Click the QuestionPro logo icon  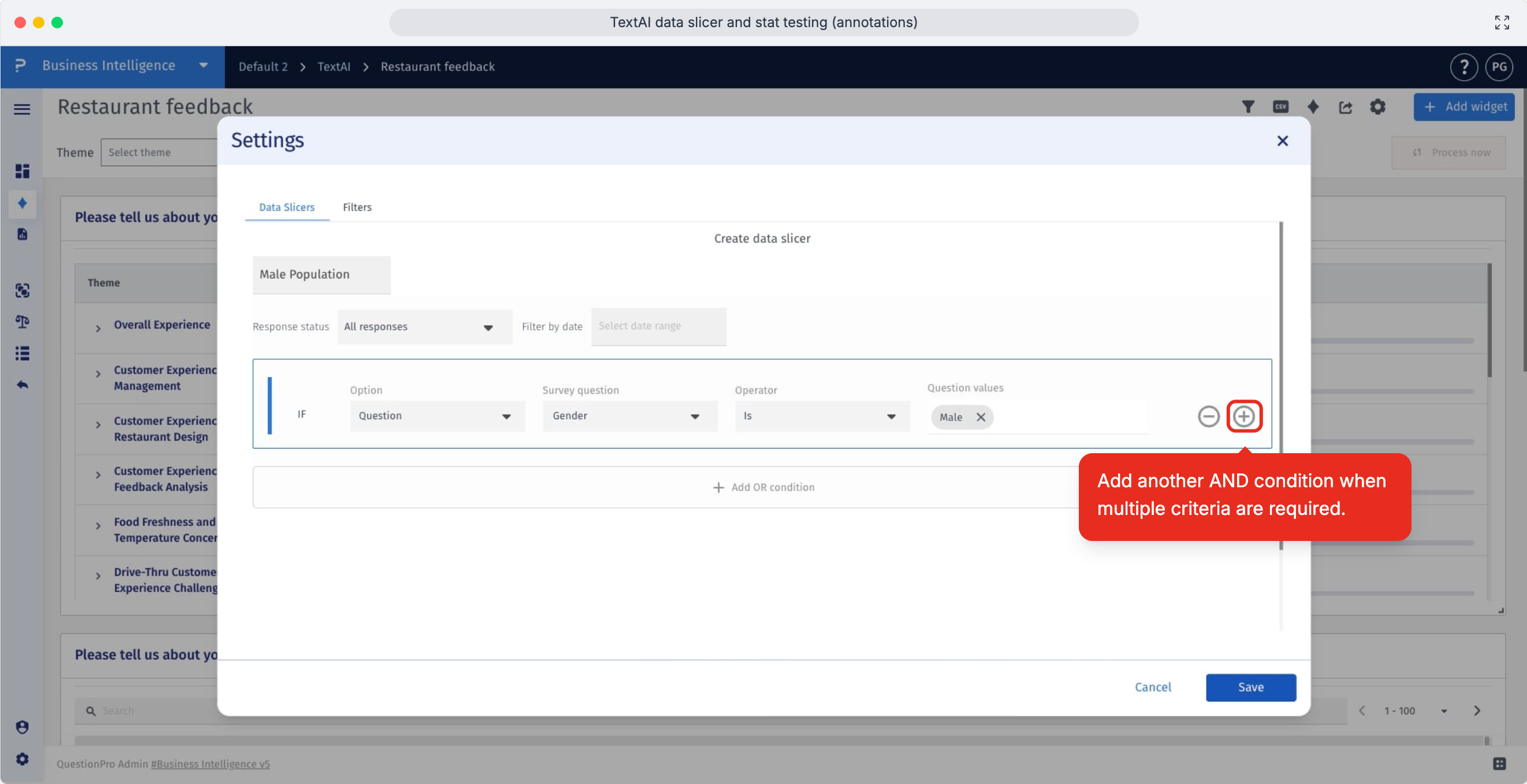21,65
